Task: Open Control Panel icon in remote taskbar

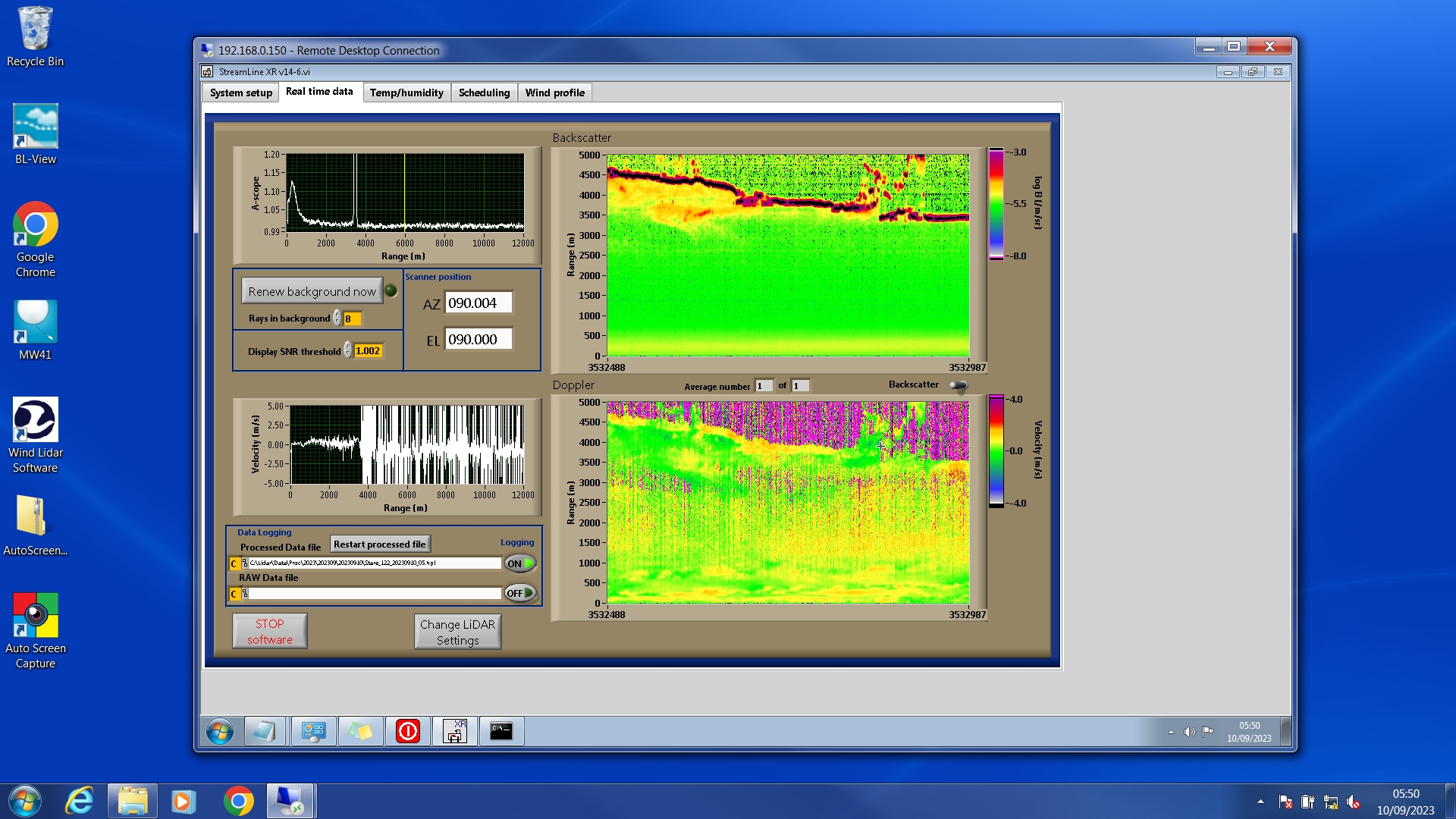Action: click(313, 731)
